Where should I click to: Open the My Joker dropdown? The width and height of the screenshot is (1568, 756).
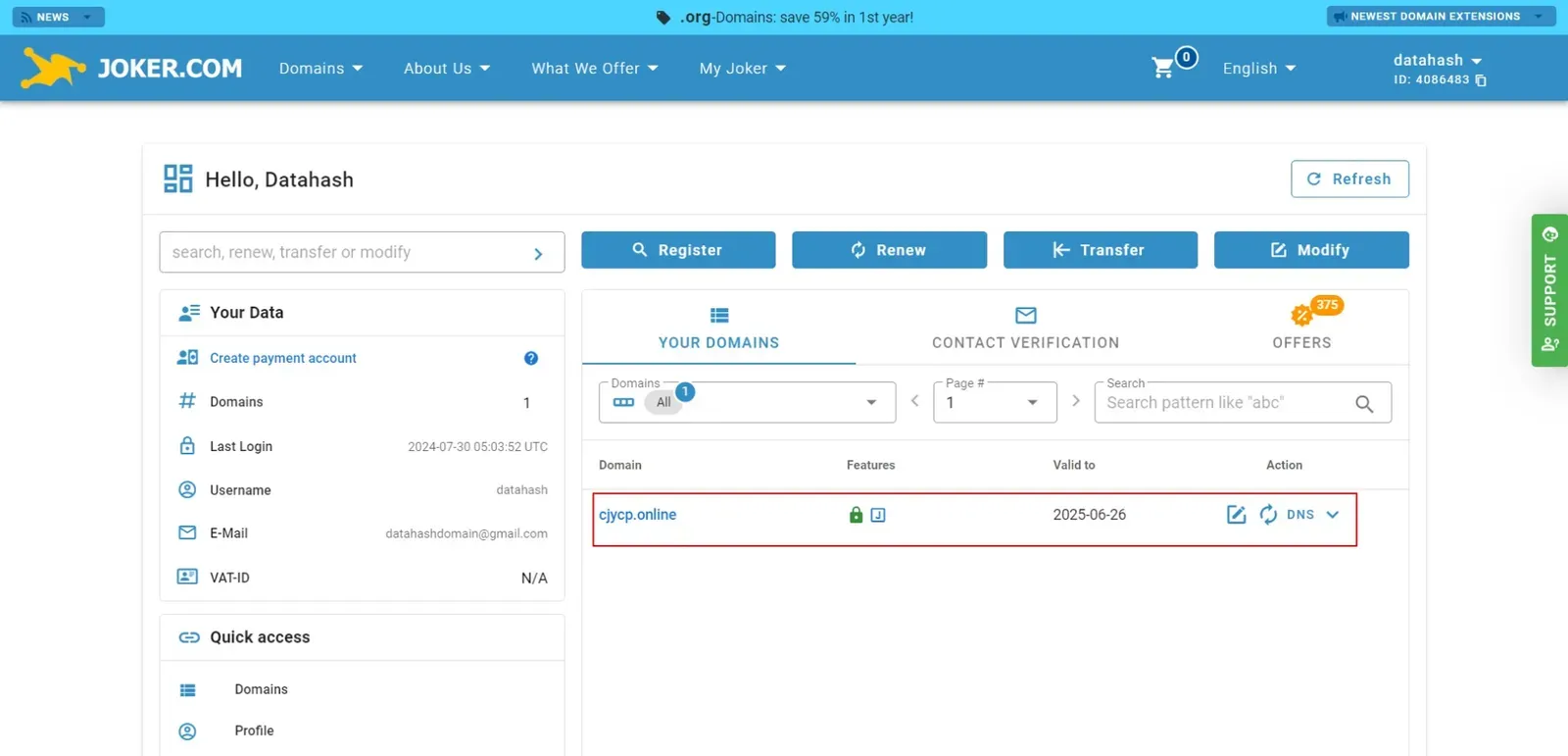743,69
